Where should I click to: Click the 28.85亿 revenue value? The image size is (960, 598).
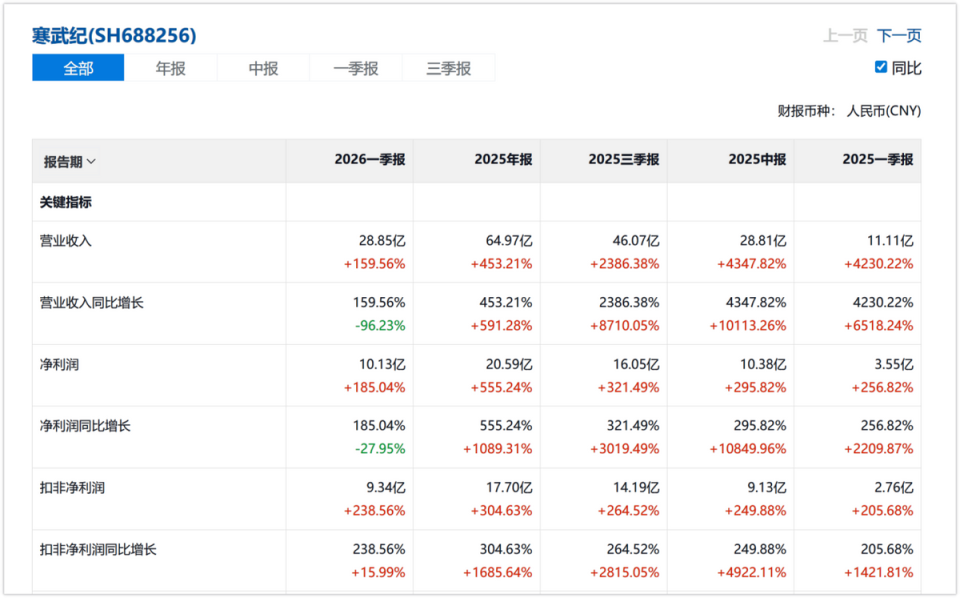tap(382, 241)
